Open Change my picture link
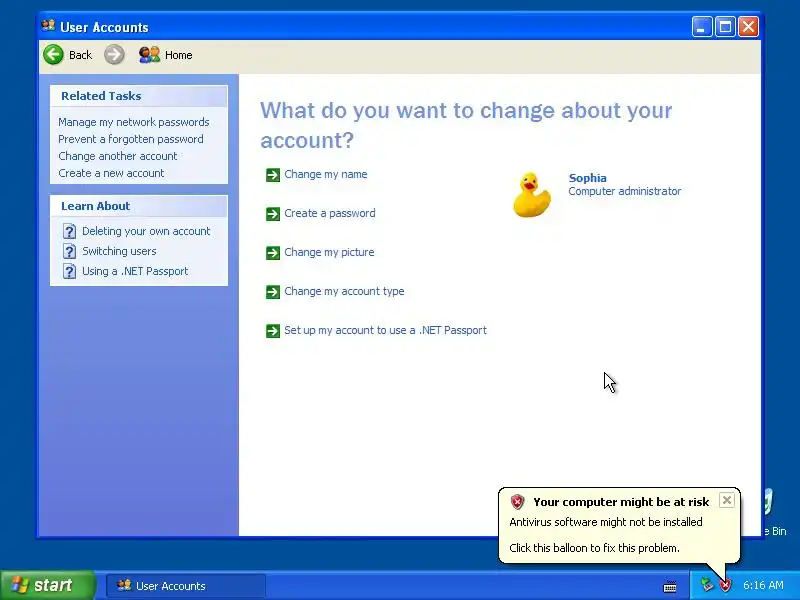 pos(329,252)
